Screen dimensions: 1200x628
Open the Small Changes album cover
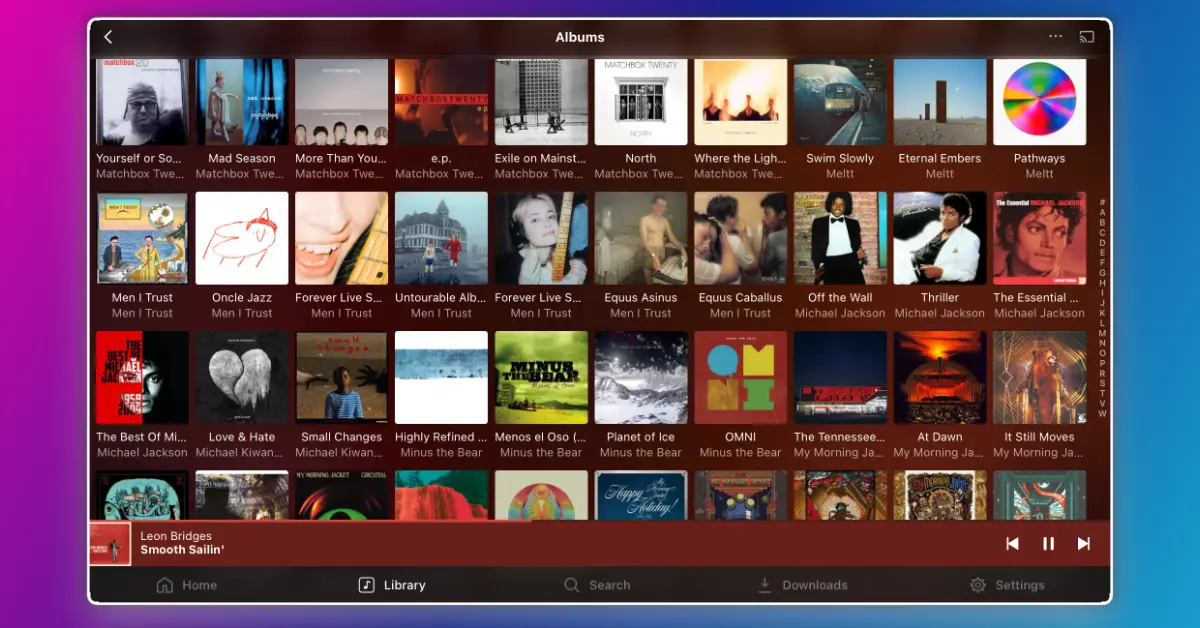pyautogui.click(x=342, y=377)
